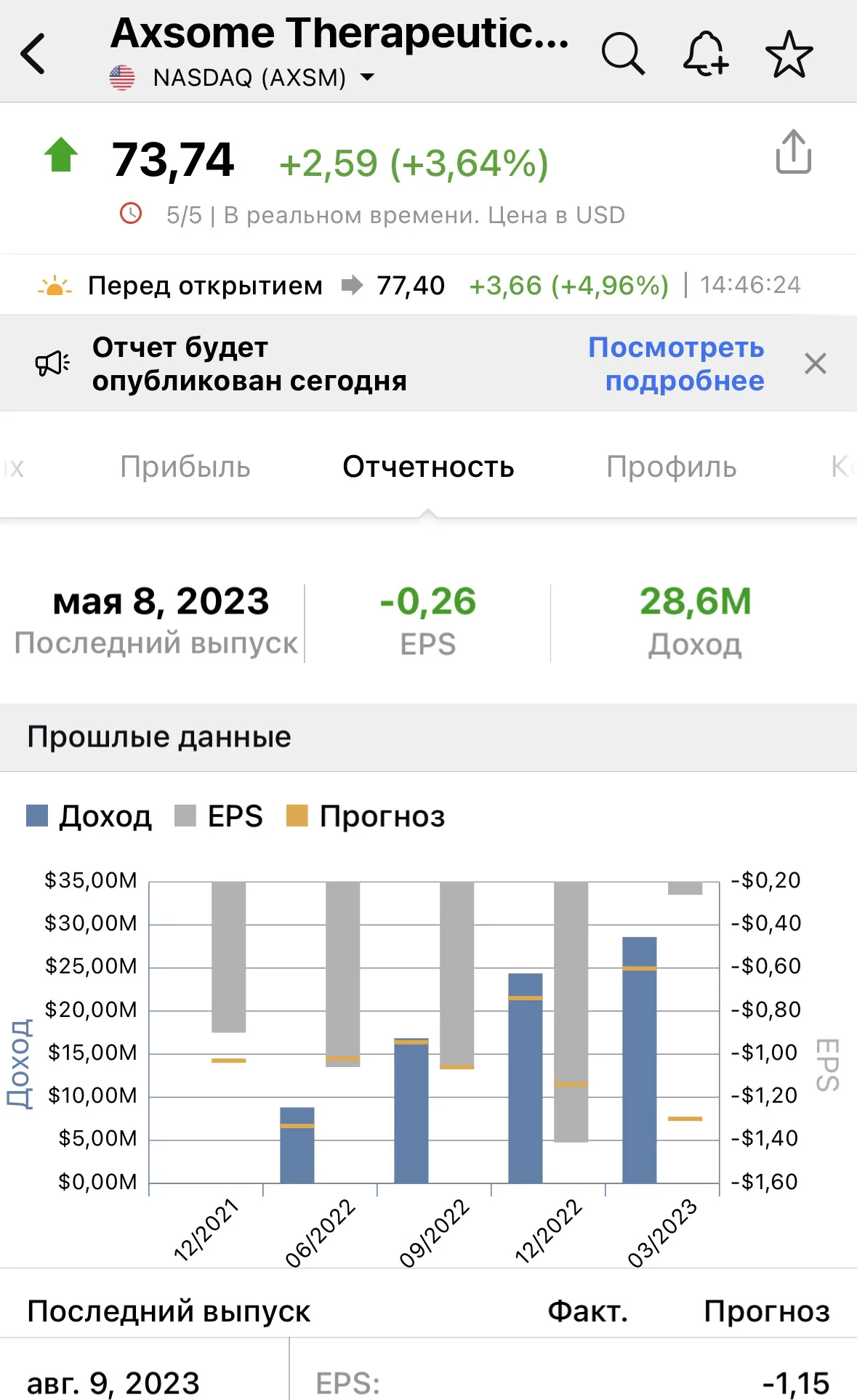The image size is (857, 1400).
Task: Add stock to watchlist with the star icon
Action: (x=789, y=54)
